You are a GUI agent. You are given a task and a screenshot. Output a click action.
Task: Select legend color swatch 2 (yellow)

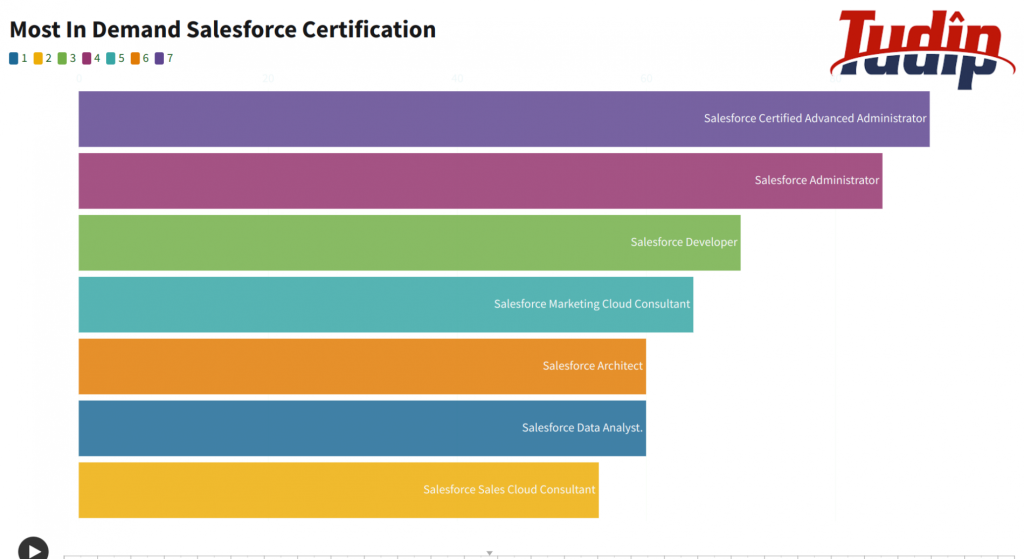[x=38, y=59]
